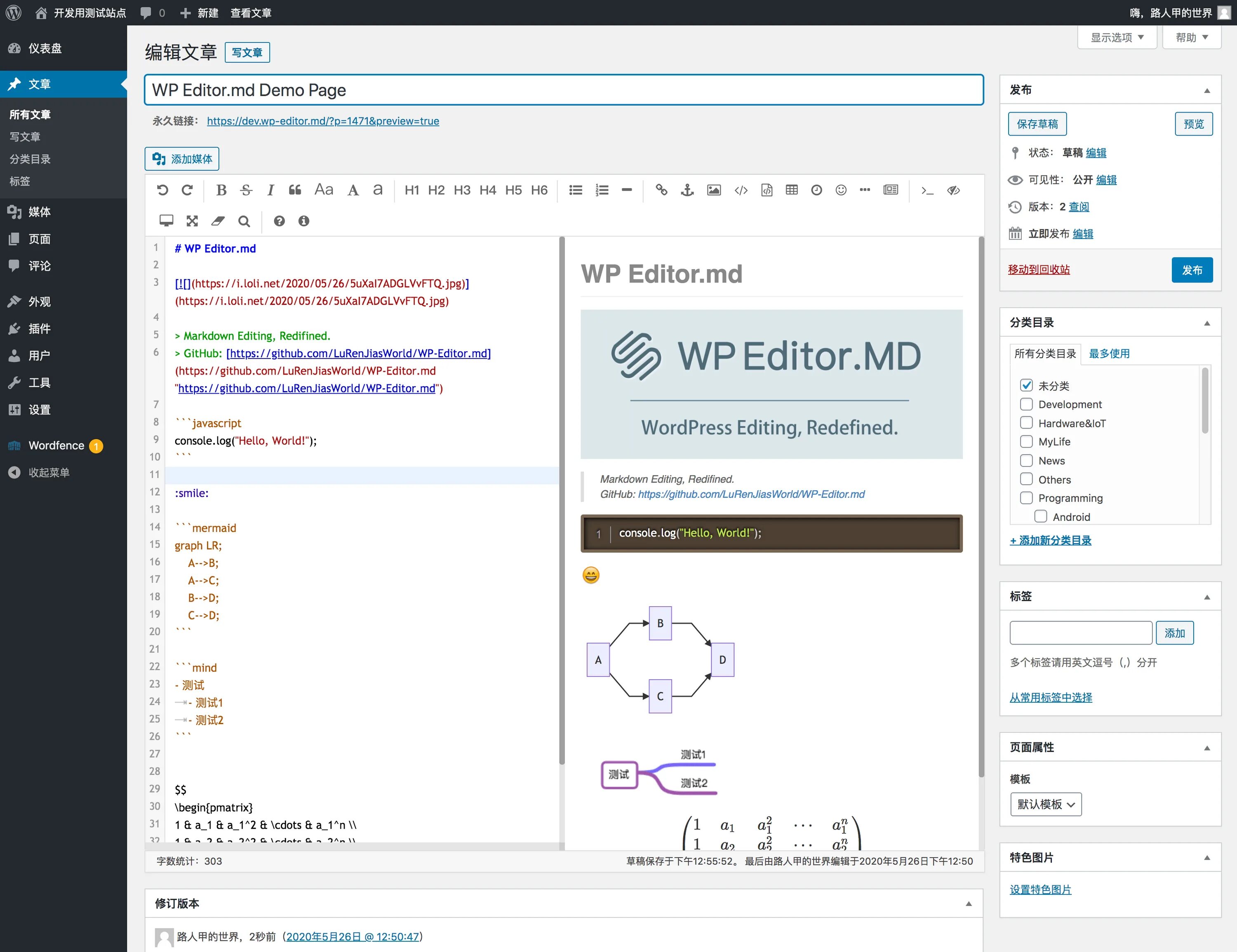
Task: Collapse the 发布 publish panel
Action: [1206, 90]
